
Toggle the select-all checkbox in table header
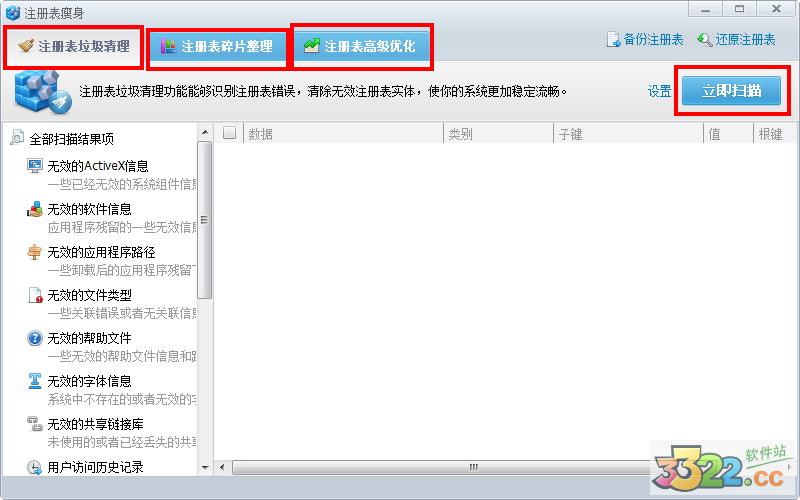click(x=230, y=133)
